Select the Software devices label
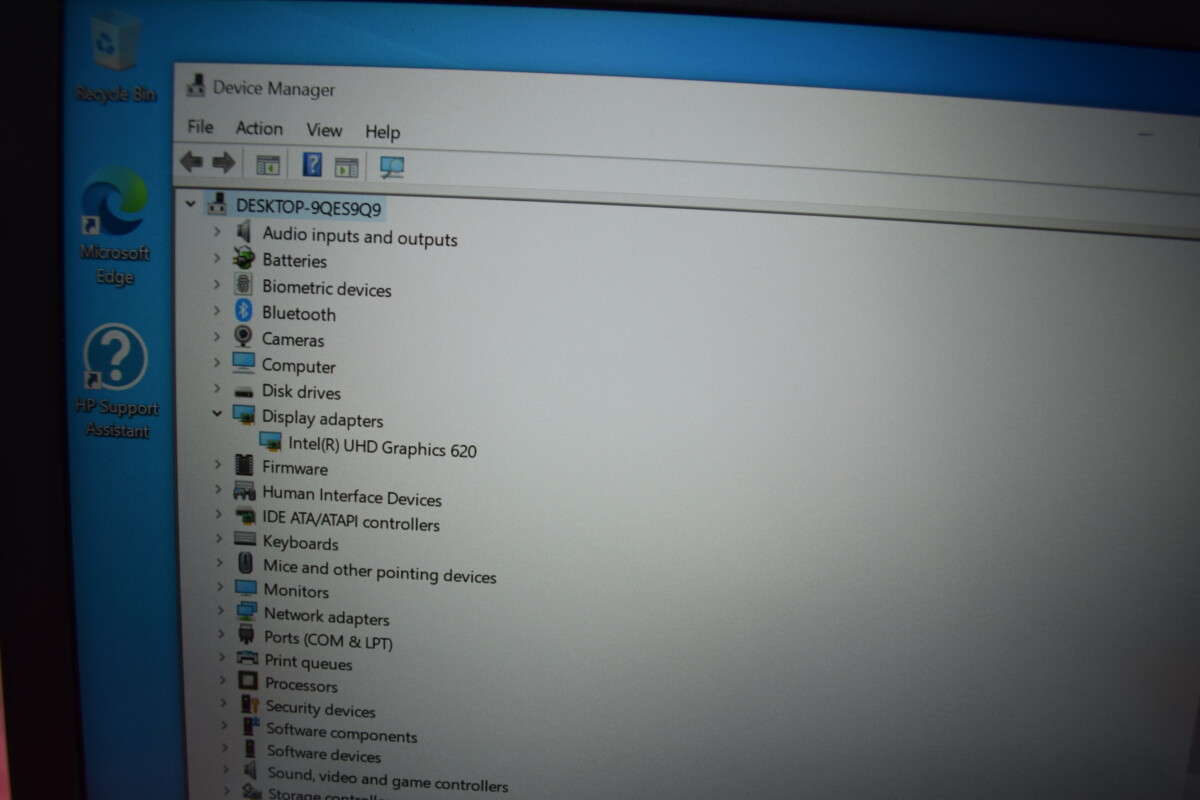The image size is (1200, 800). (324, 754)
